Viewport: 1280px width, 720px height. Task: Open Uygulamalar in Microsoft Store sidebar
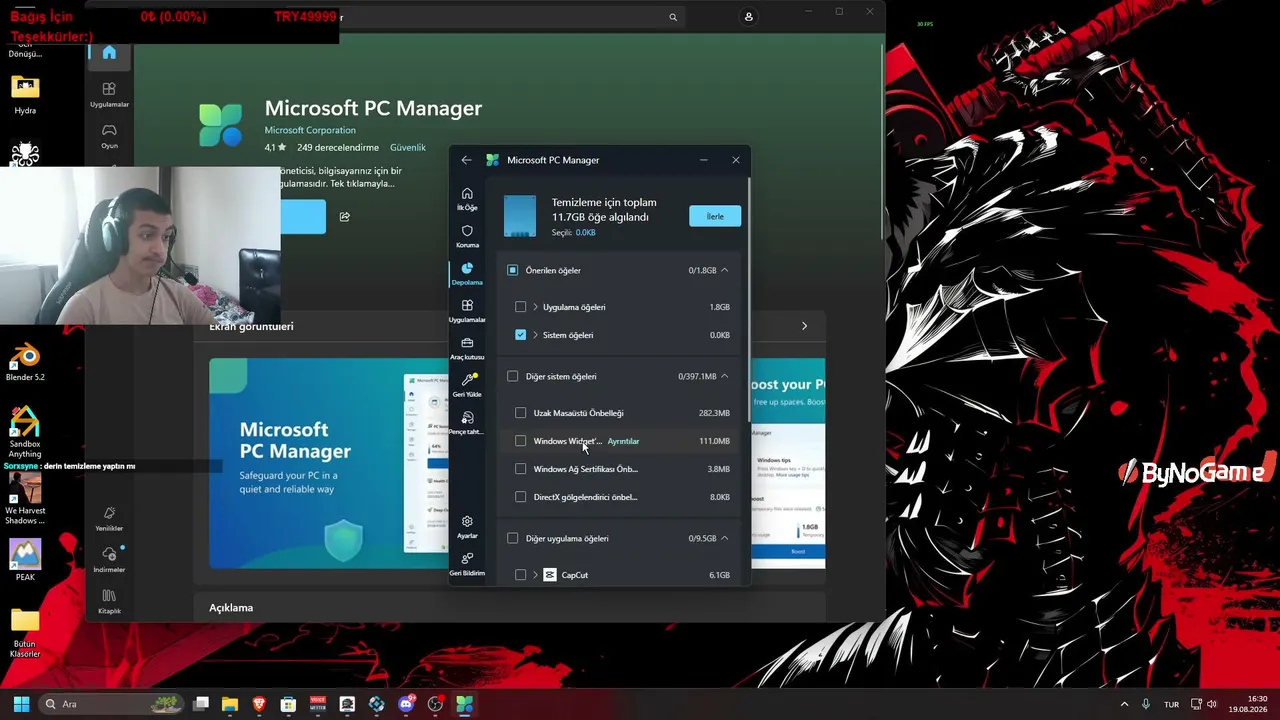coord(109,94)
